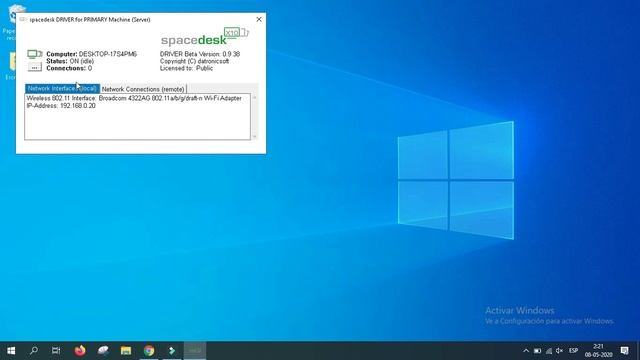Click the spacedesk X10 logo
This screenshot has width=640, height=360.
pos(205,37)
